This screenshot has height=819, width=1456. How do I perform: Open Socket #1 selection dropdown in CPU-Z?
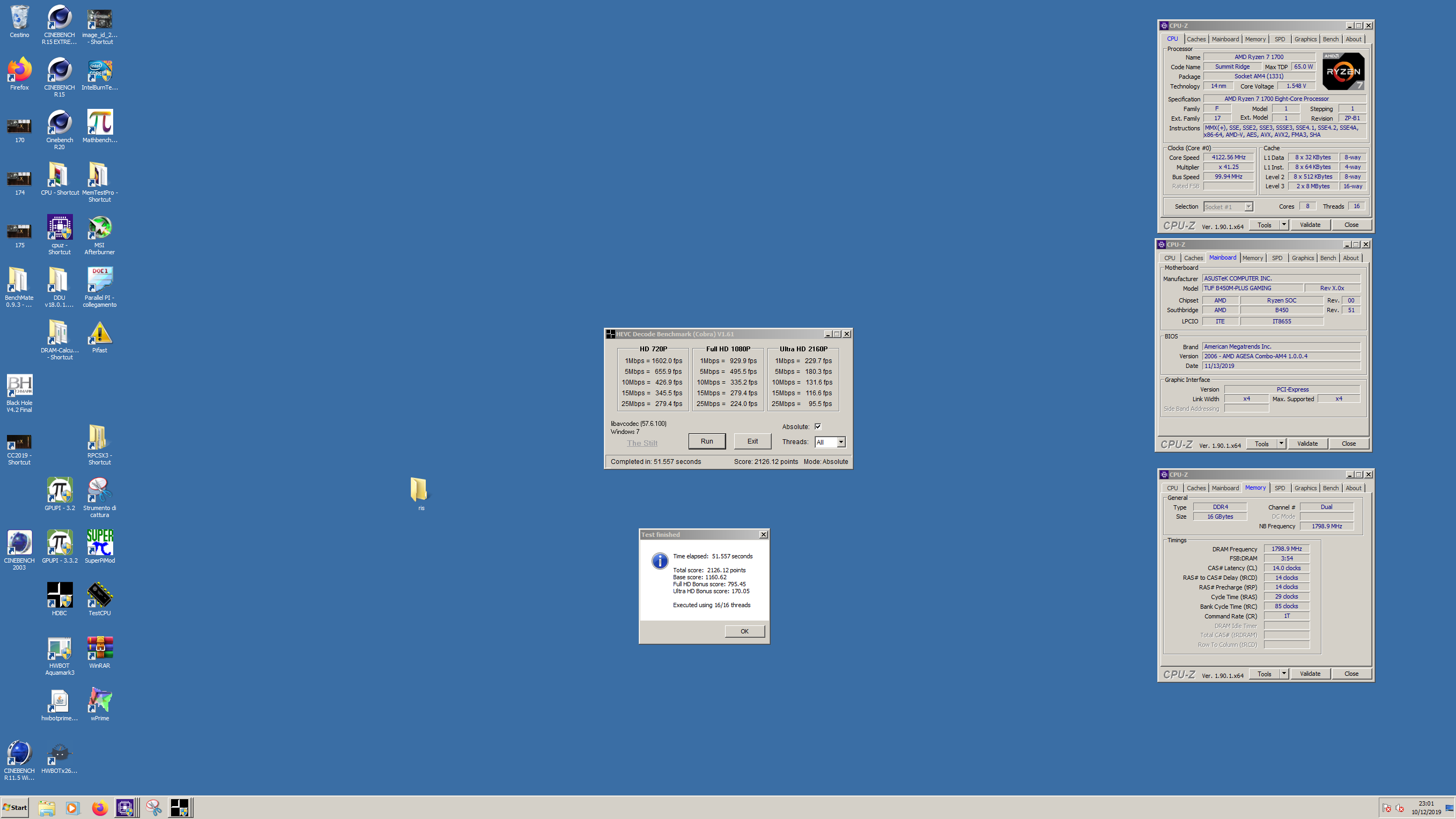click(x=1228, y=207)
